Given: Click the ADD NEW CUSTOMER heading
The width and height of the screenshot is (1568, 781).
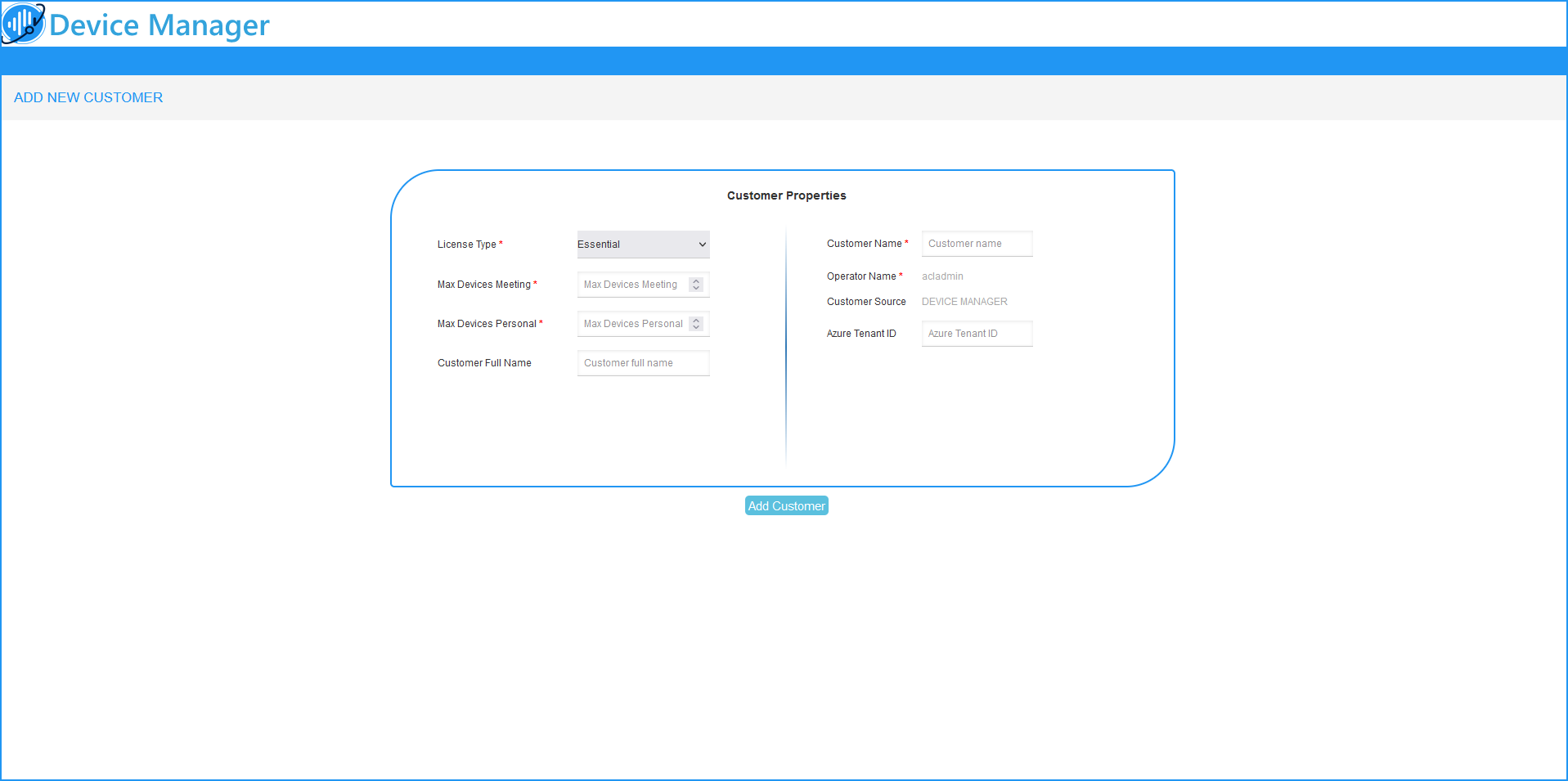Looking at the screenshot, I should click(x=88, y=97).
